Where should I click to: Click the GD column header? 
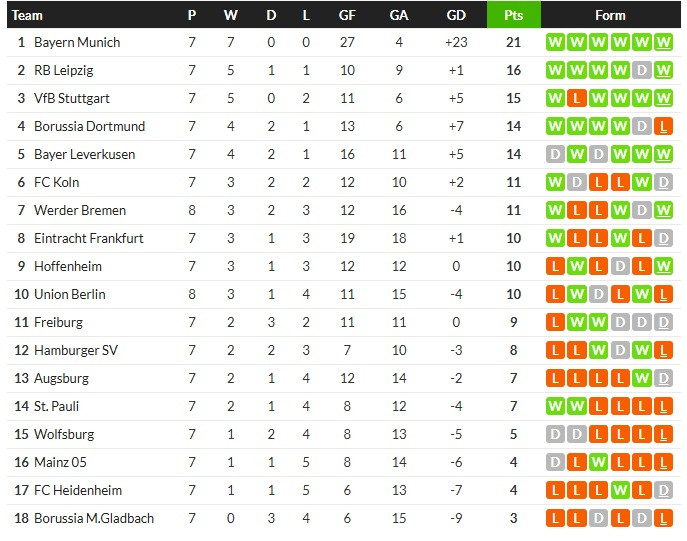pyautogui.click(x=456, y=15)
